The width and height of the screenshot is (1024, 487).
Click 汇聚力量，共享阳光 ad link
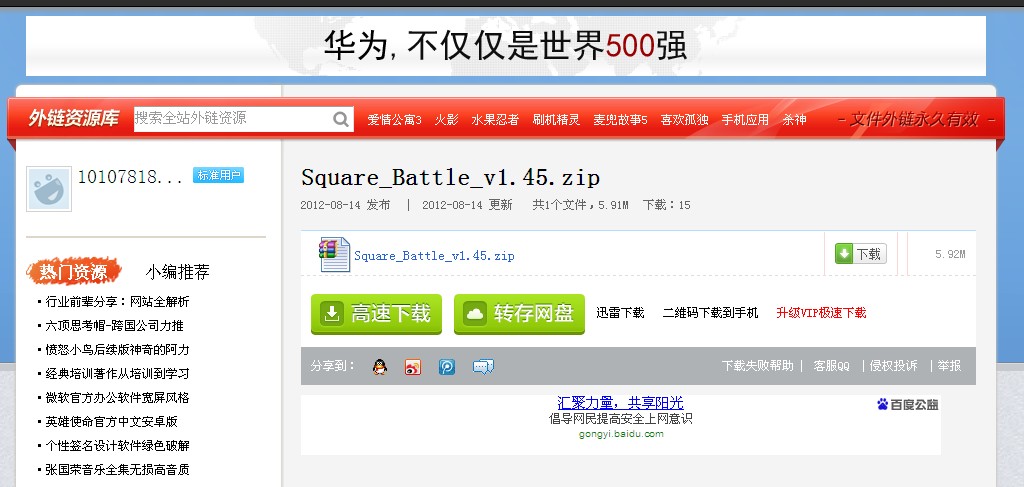pos(620,403)
